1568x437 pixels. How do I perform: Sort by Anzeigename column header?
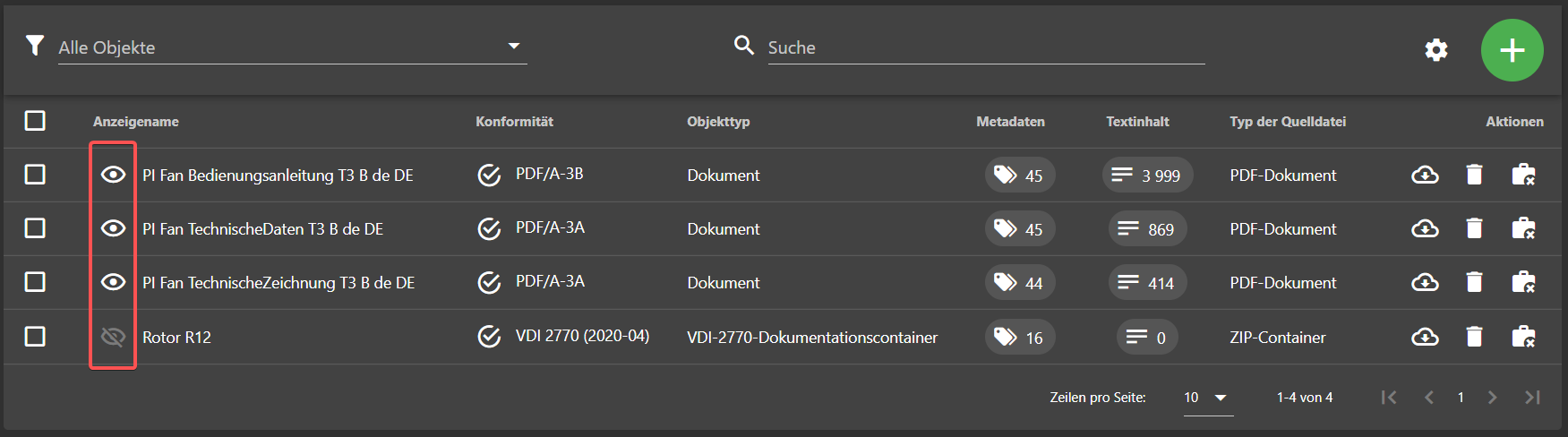pos(136,121)
